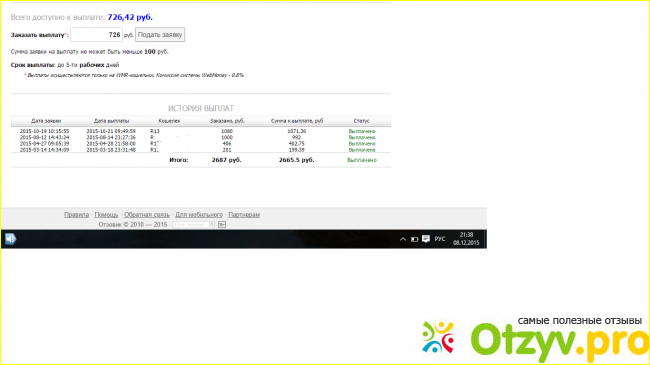
Task: Open the action center notification icon
Action: [x=426, y=239]
